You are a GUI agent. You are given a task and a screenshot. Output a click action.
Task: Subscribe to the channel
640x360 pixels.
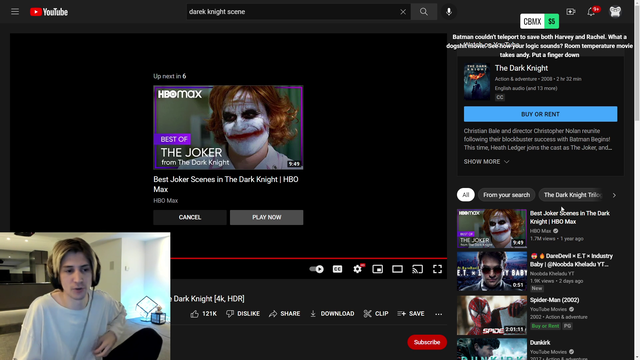click(427, 342)
